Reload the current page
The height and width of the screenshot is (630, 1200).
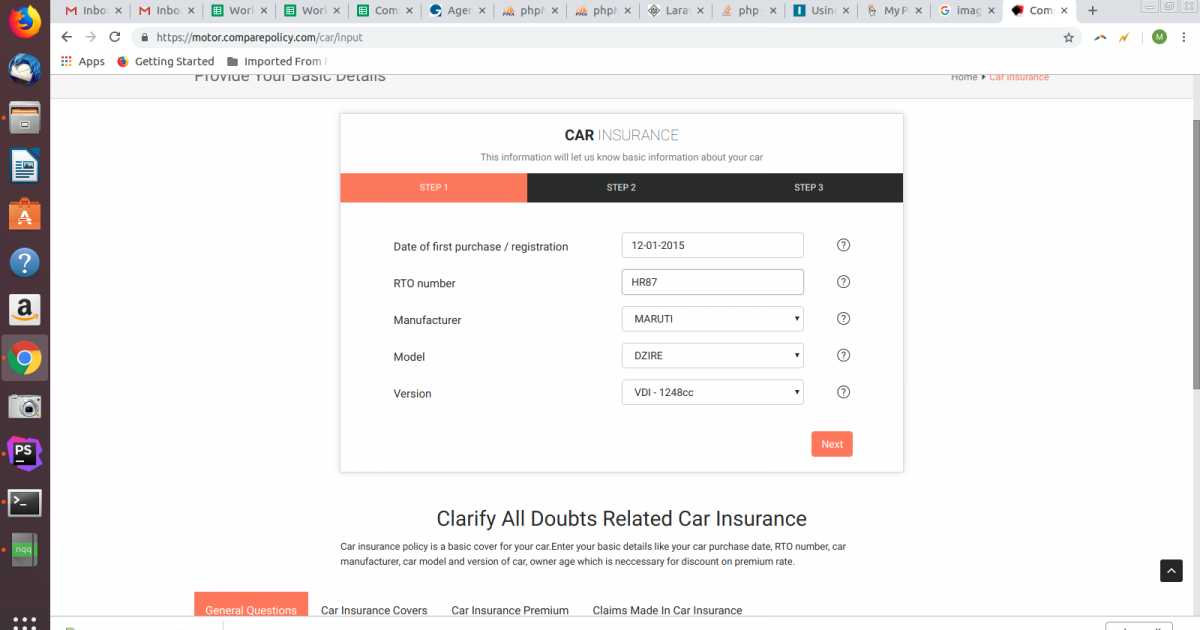115,37
